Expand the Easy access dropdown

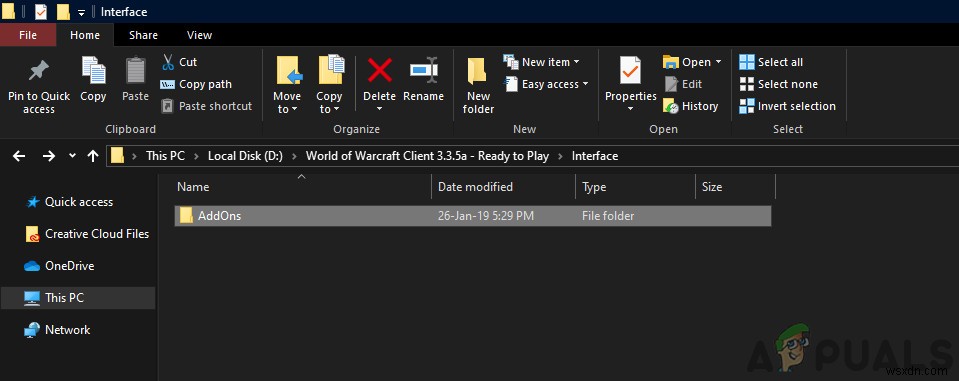pos(585,84)
